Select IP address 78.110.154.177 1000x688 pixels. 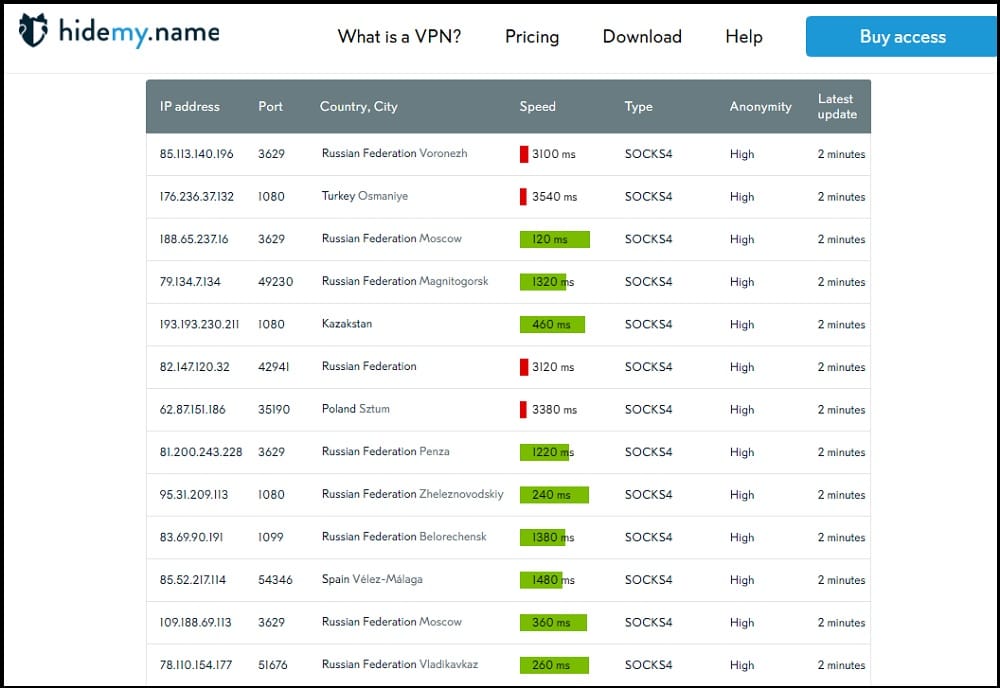[196, 665]
